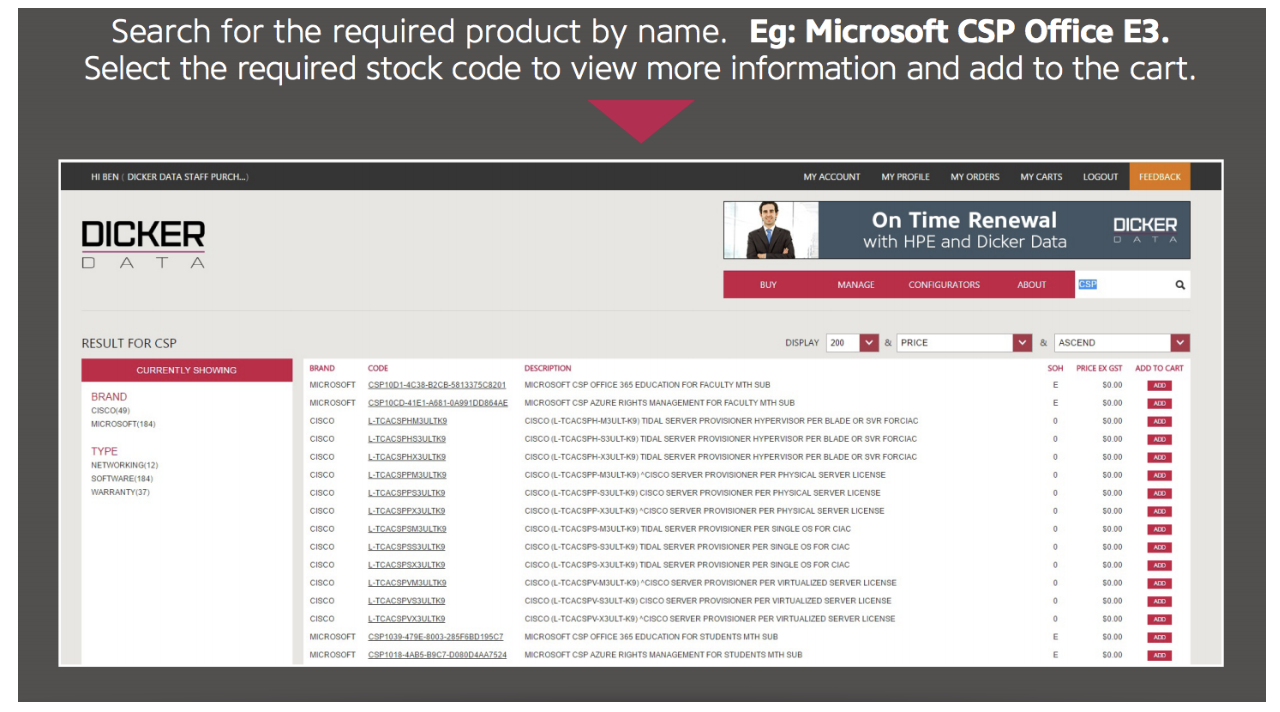Open the Buy menu
Image resolution: width=1280 pixels, height=712 pixels.
point(768,285)
